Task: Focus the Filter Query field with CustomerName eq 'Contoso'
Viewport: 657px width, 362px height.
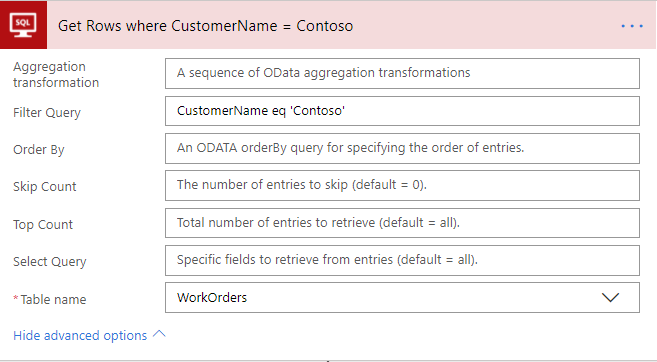Action: pyautogui.click(x=402, y=111)
